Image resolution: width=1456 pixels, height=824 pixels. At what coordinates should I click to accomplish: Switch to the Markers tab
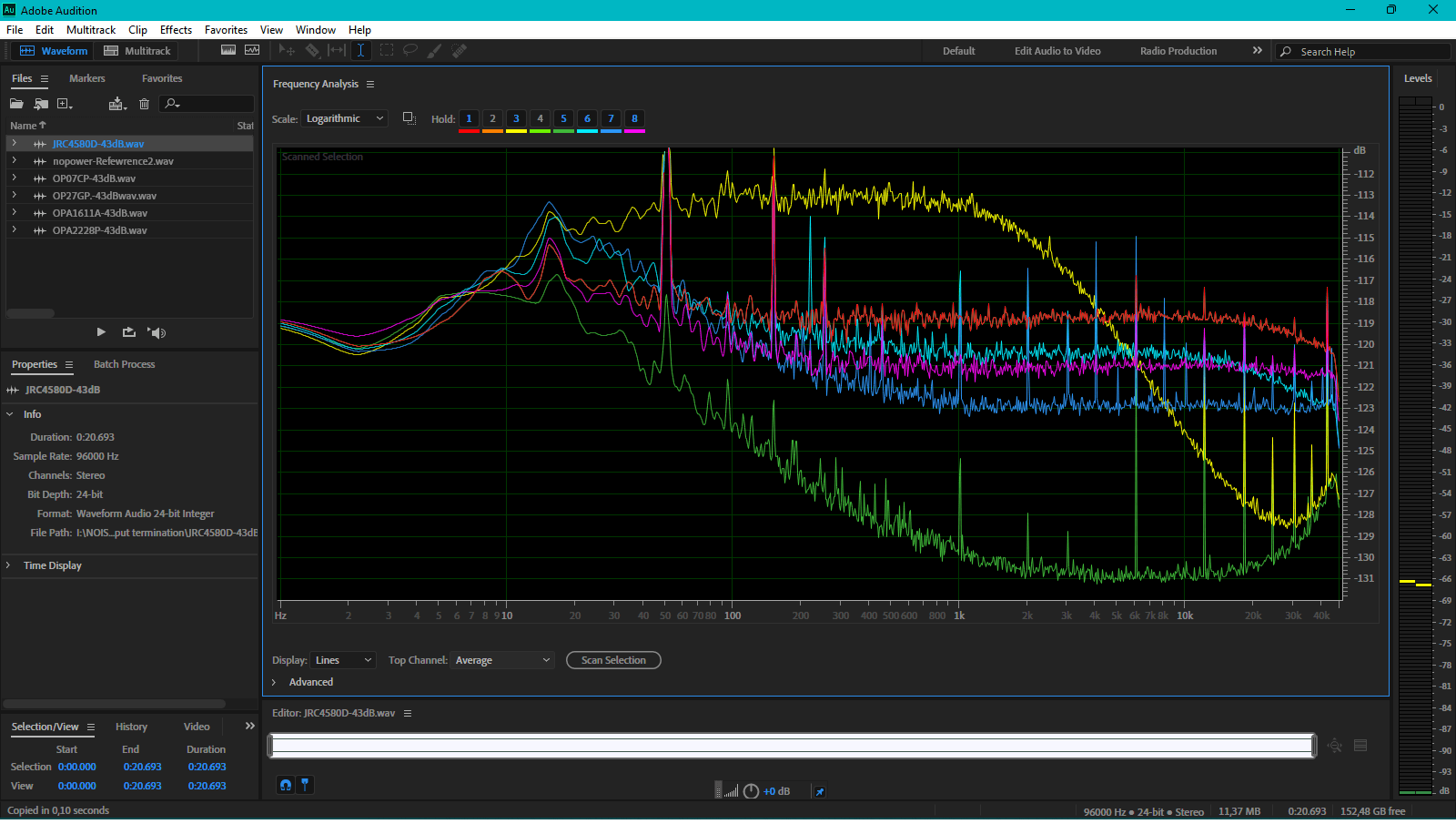[x=87, y=78]
